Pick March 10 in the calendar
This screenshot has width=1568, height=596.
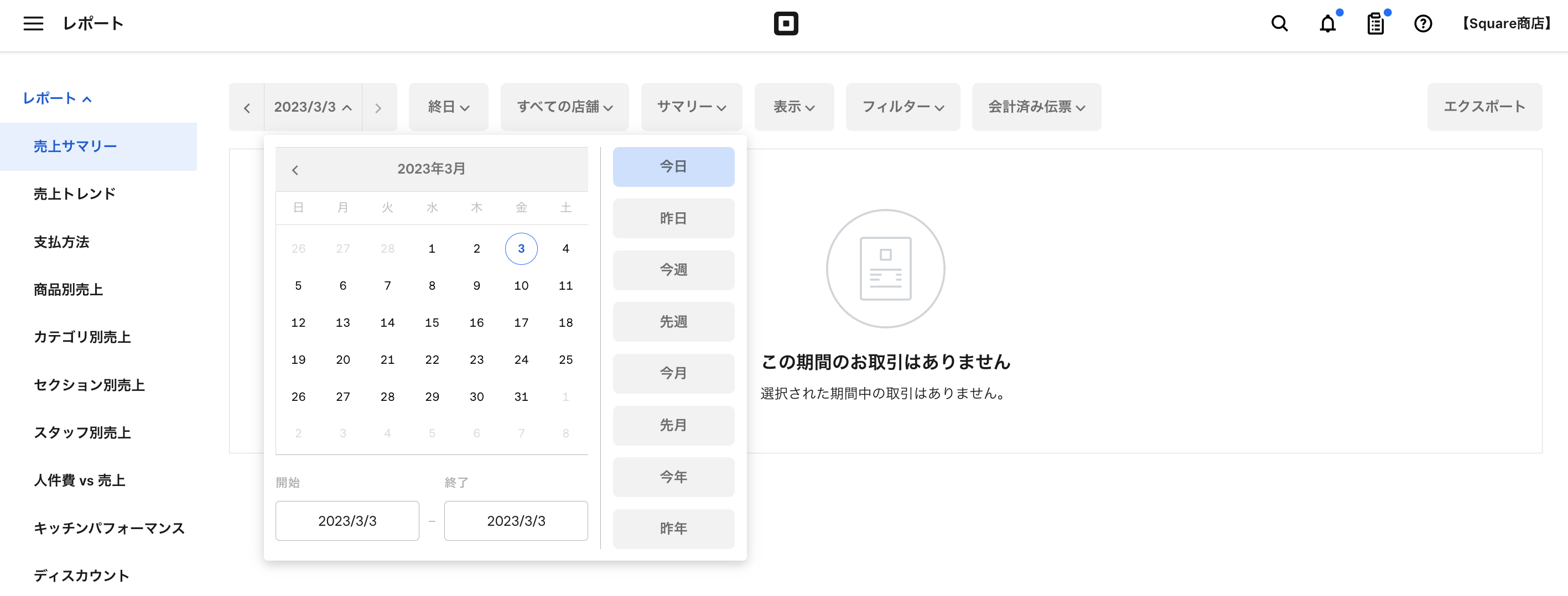(x=521, y=286)
